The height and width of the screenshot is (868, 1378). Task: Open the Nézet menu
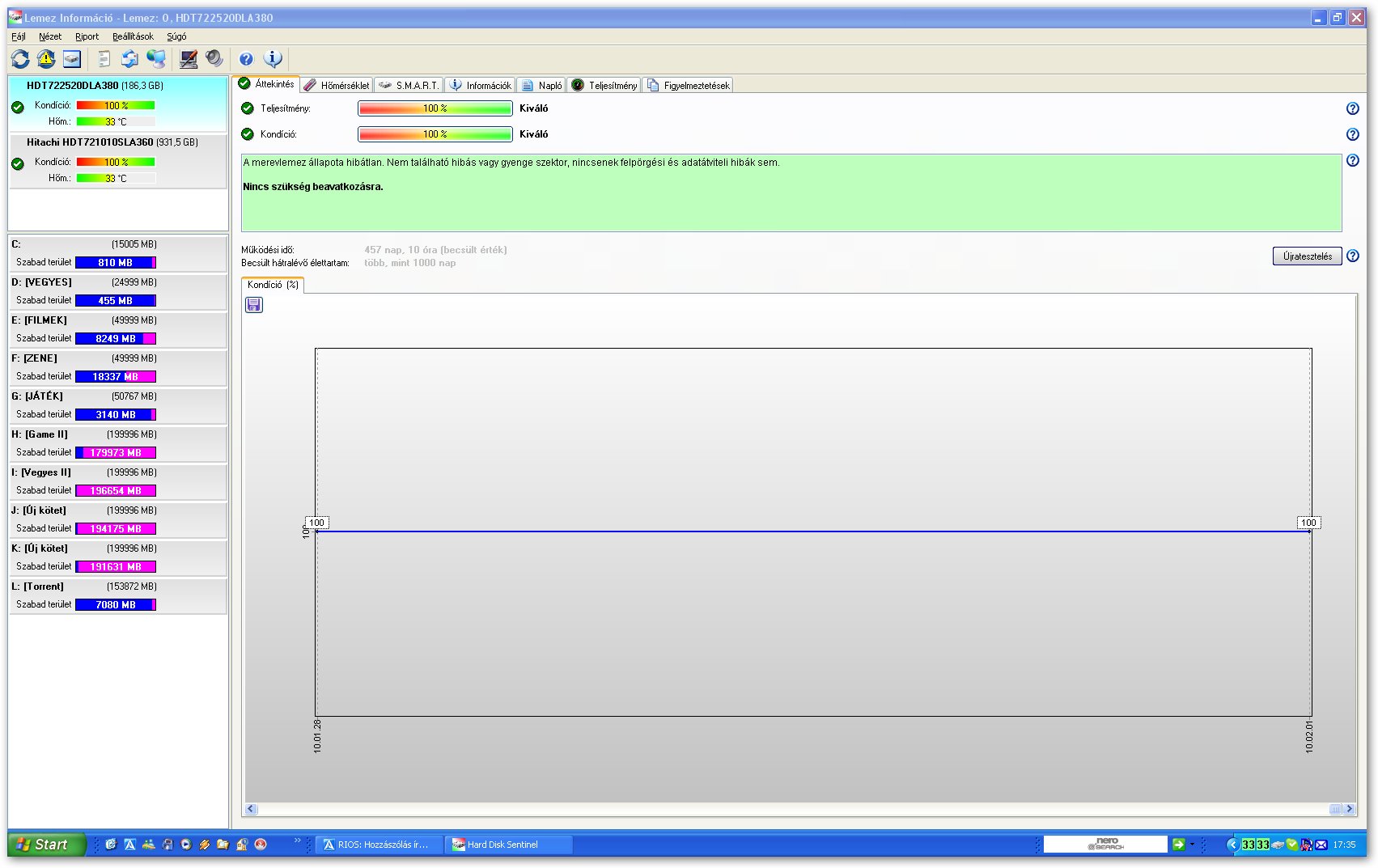[x=50, y=36]
